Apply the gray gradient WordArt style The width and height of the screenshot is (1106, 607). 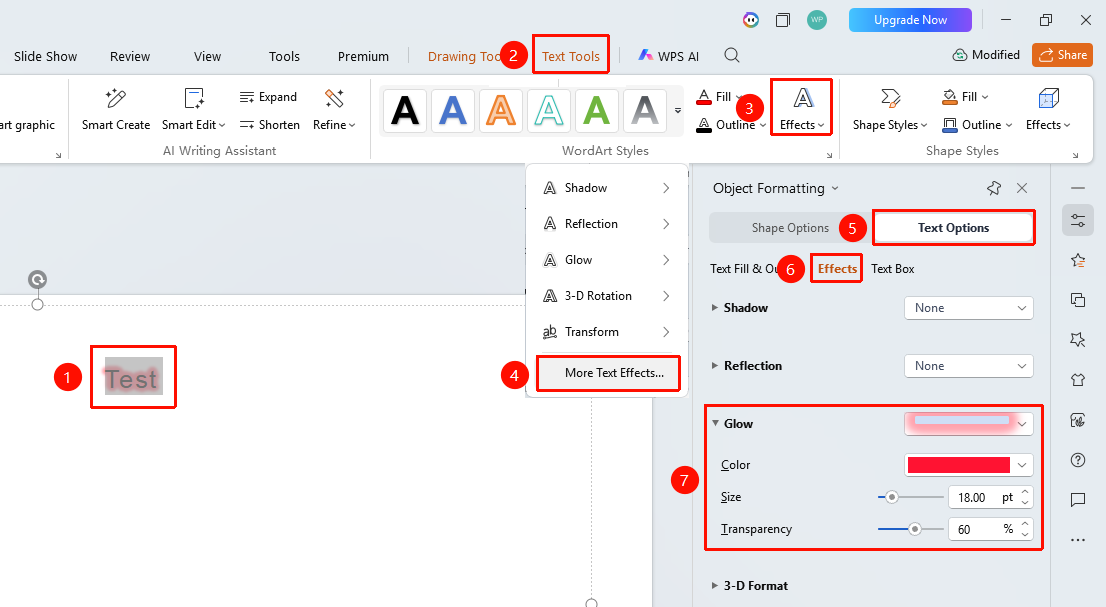point(645,111)
